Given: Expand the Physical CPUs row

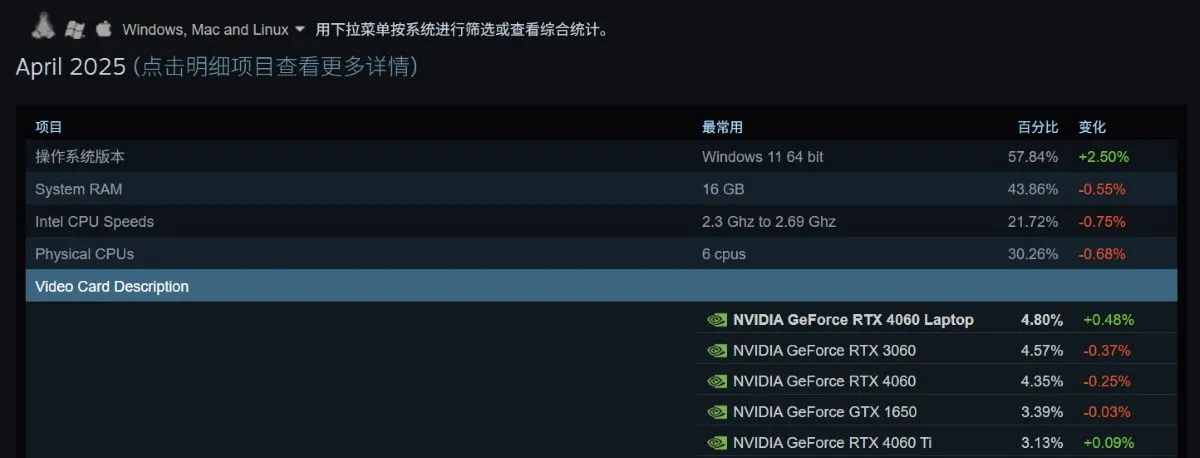Looking at the screenshot, I should (x=601, y=254).
